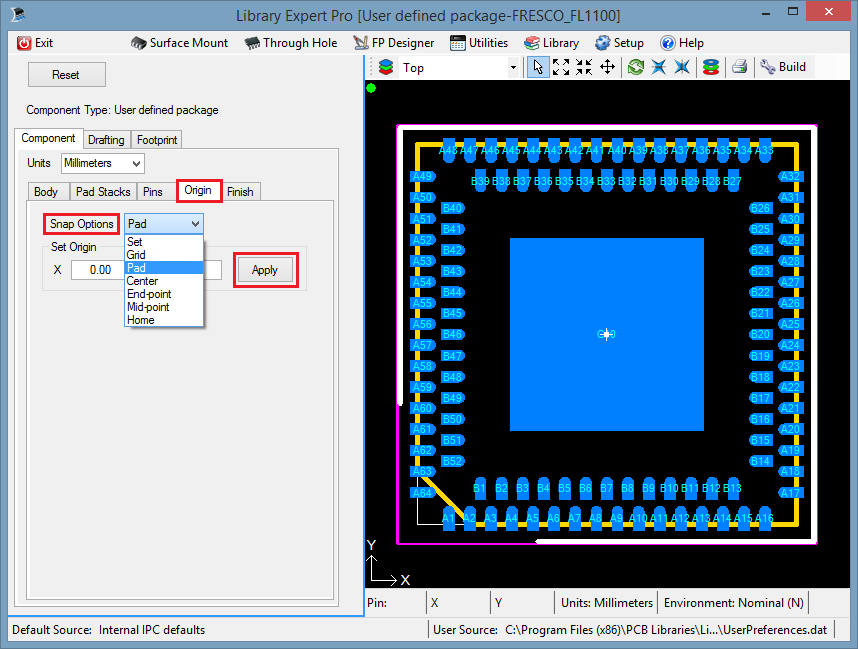Click the zoom-to-fit expand arrows icon
Image resolution: width=858 pixels, height=649 pixels.
[561, 67]
